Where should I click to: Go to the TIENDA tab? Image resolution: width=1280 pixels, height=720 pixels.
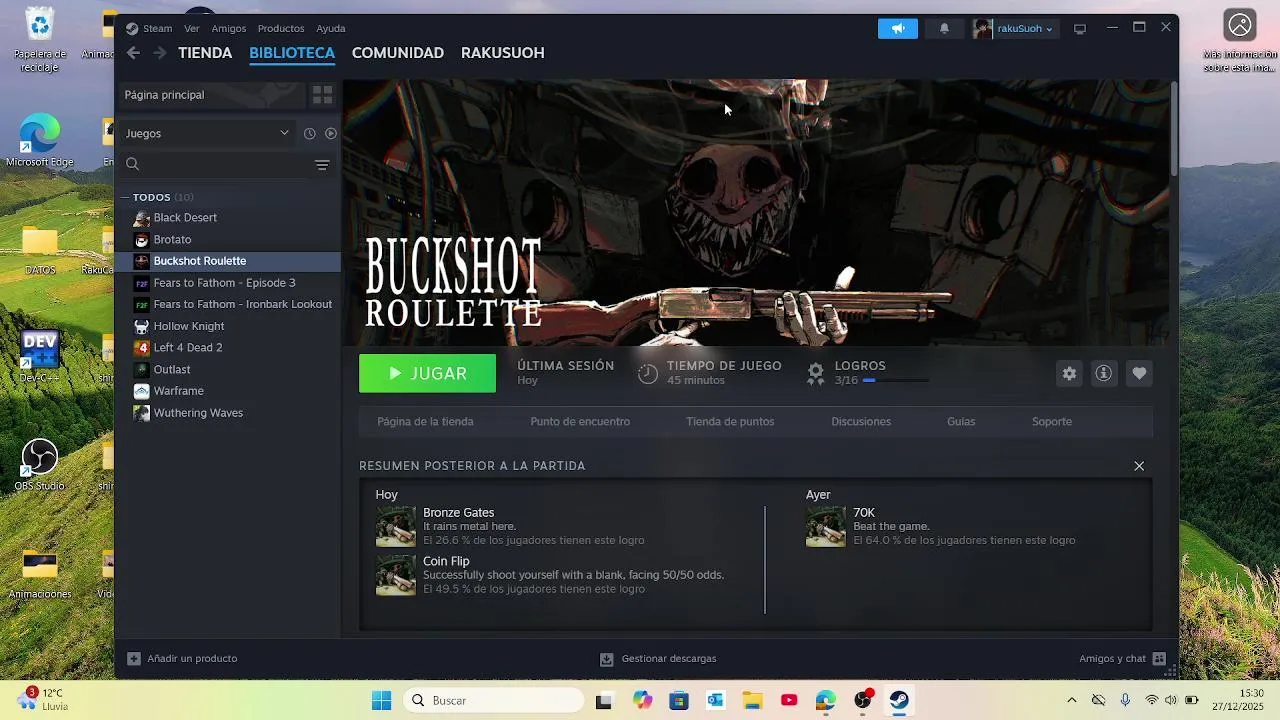point(205,53)
